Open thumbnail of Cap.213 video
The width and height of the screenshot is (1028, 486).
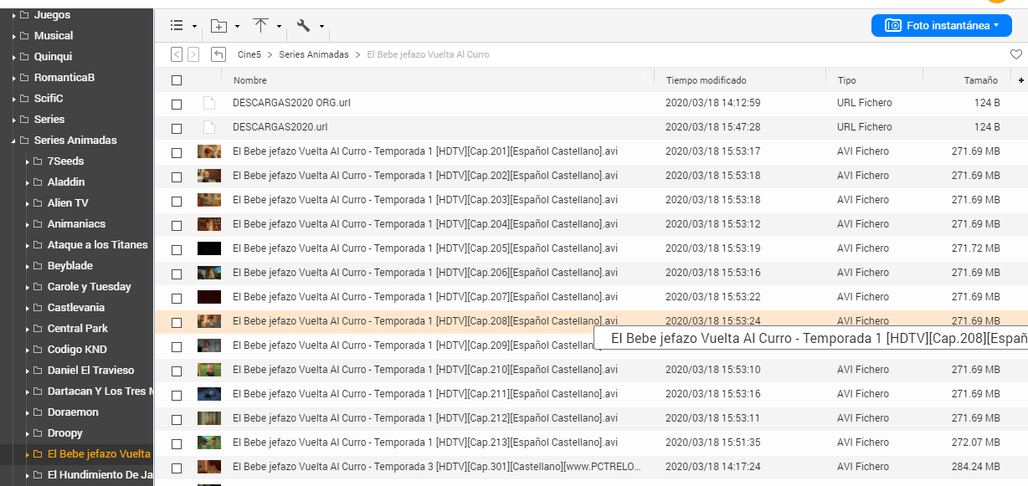[209, 442]
